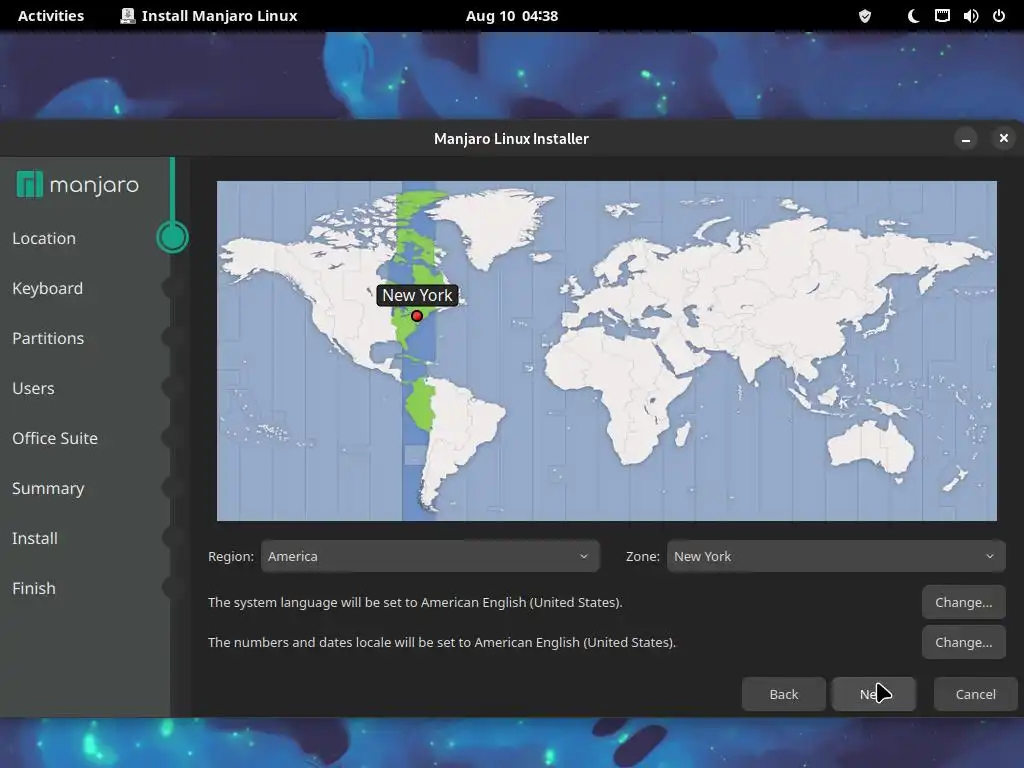Open the Activities overview

point(51,16)
